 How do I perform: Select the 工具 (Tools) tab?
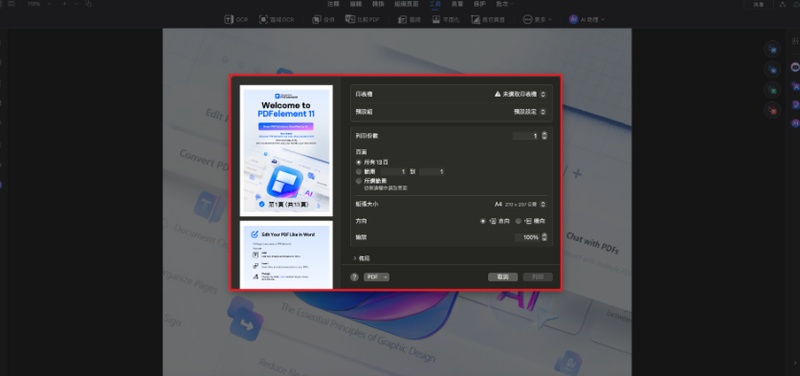(435, 4)
